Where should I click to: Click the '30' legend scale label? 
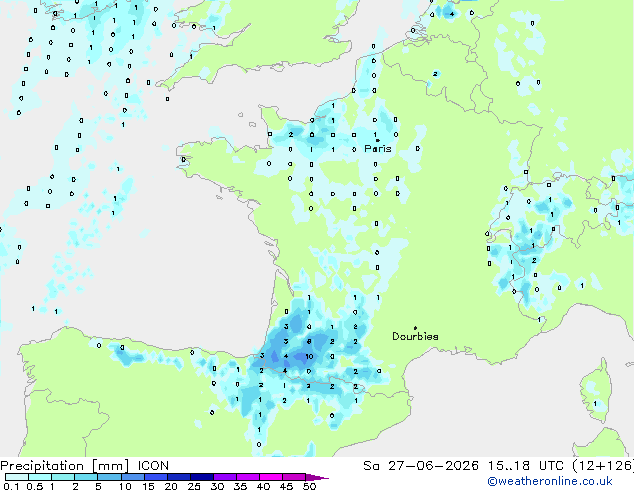point(217,486)
